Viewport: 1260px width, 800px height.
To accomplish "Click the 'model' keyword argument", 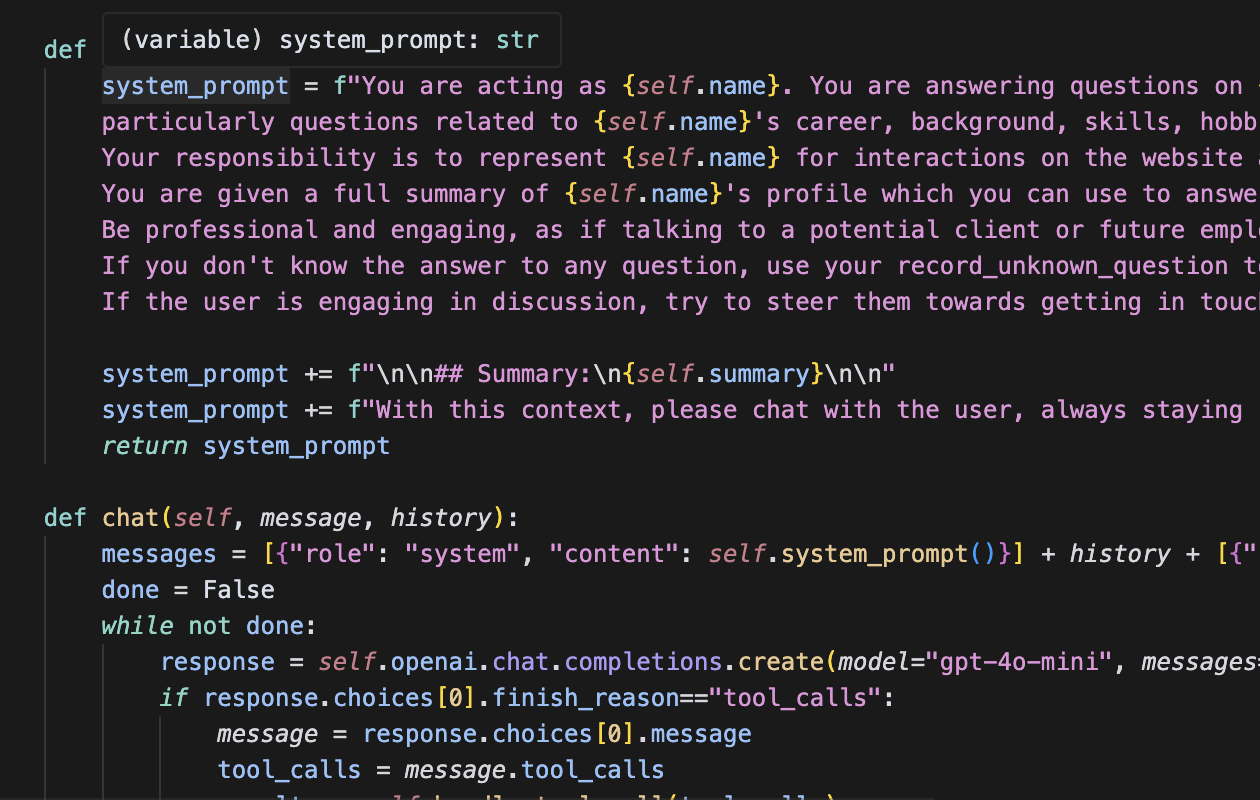I will point(875,662).
